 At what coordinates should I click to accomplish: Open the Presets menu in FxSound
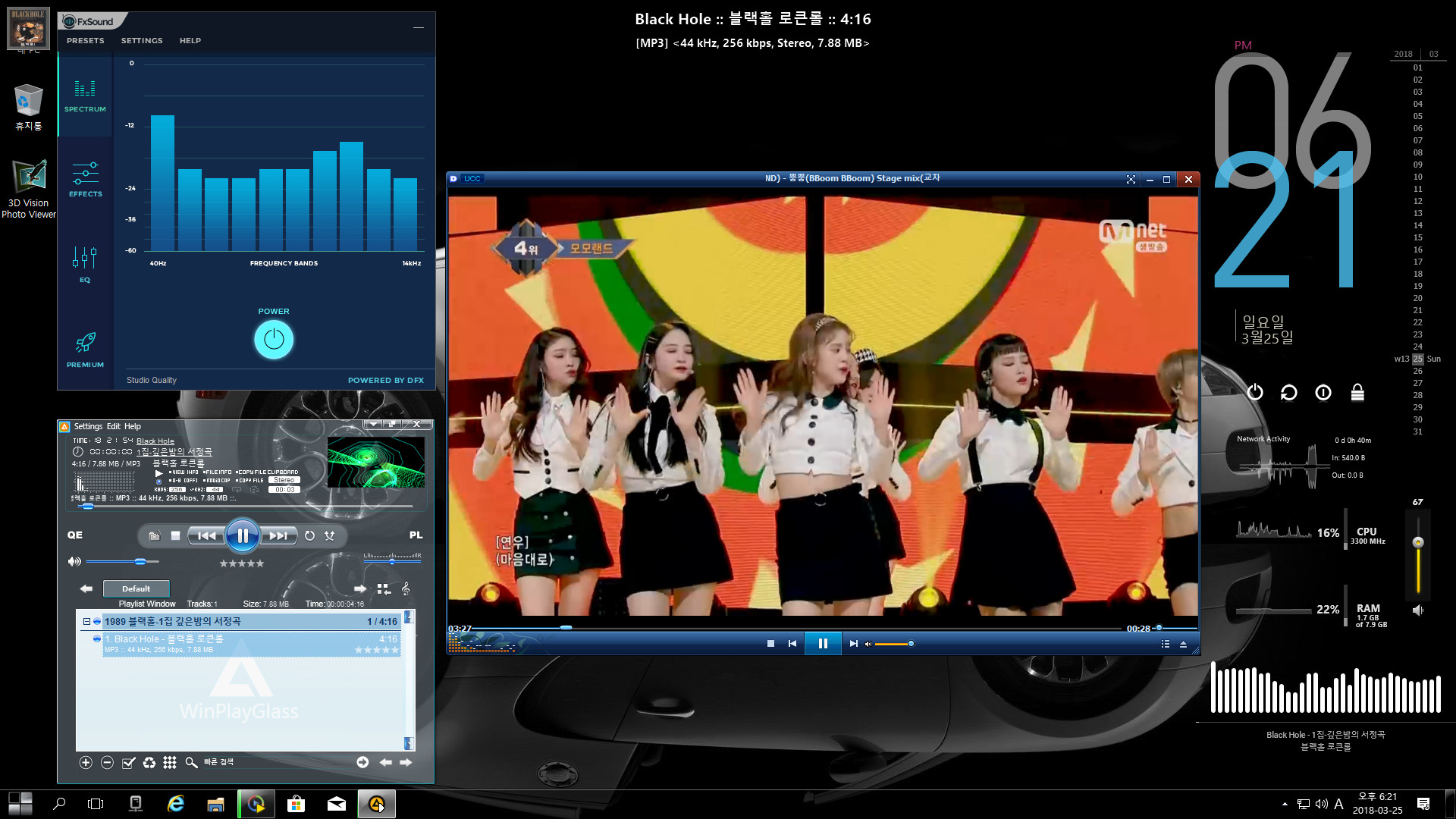(86, 41)
